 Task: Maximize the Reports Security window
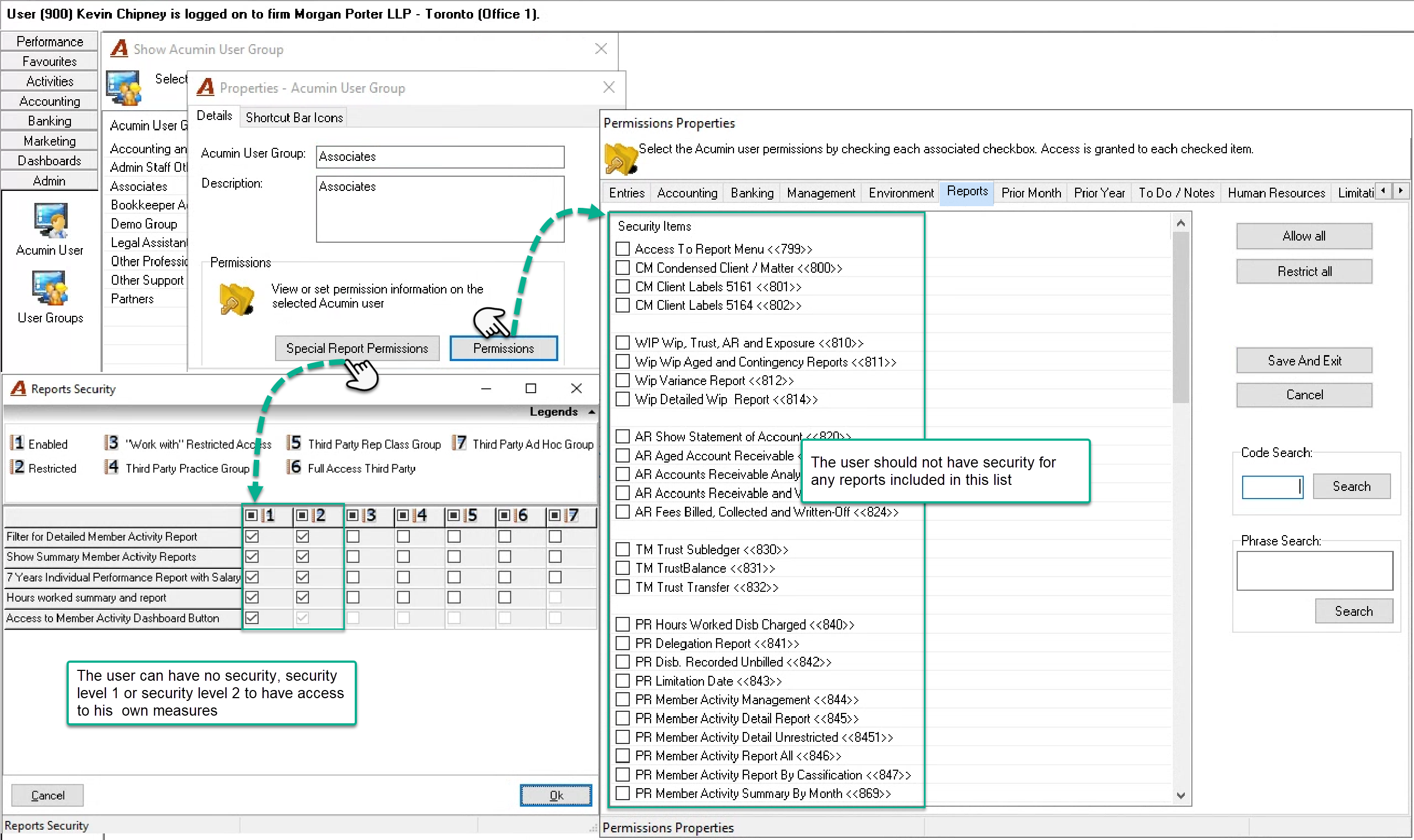[x=530, y=388]
